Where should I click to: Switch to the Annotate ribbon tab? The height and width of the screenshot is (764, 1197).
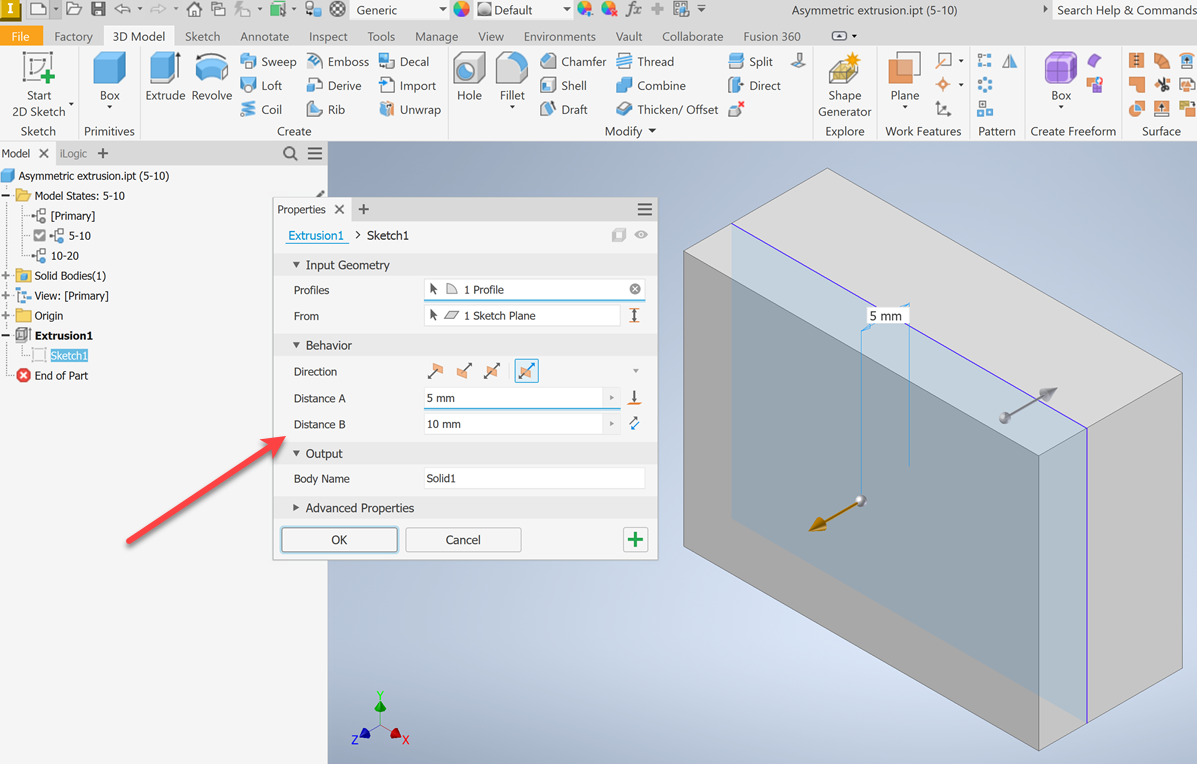tap(263, 36)
